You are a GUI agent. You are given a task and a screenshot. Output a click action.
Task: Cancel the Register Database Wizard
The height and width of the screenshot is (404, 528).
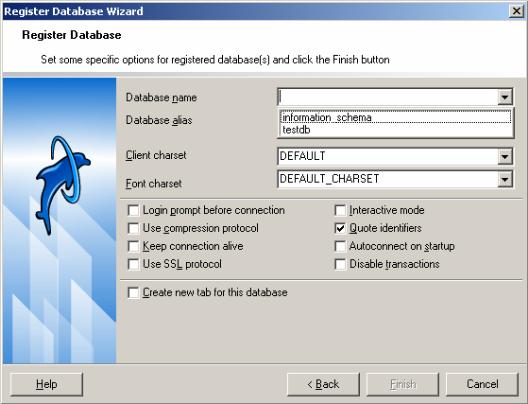click(x=482, y=384)
